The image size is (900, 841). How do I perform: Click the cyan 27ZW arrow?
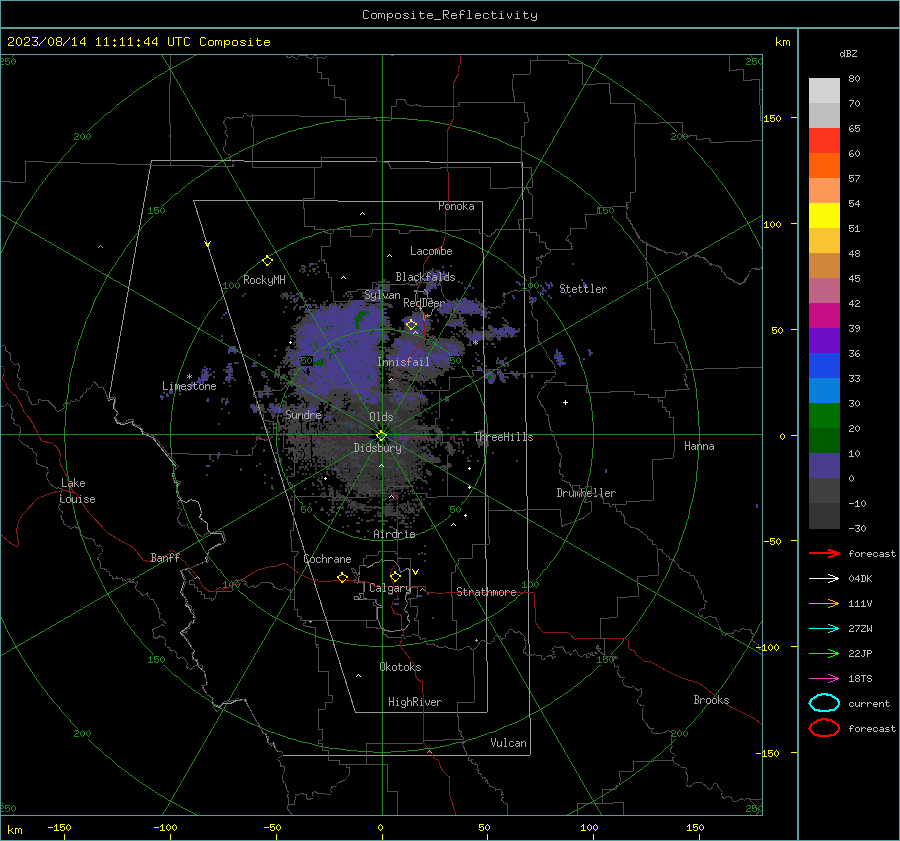point(824,628)
